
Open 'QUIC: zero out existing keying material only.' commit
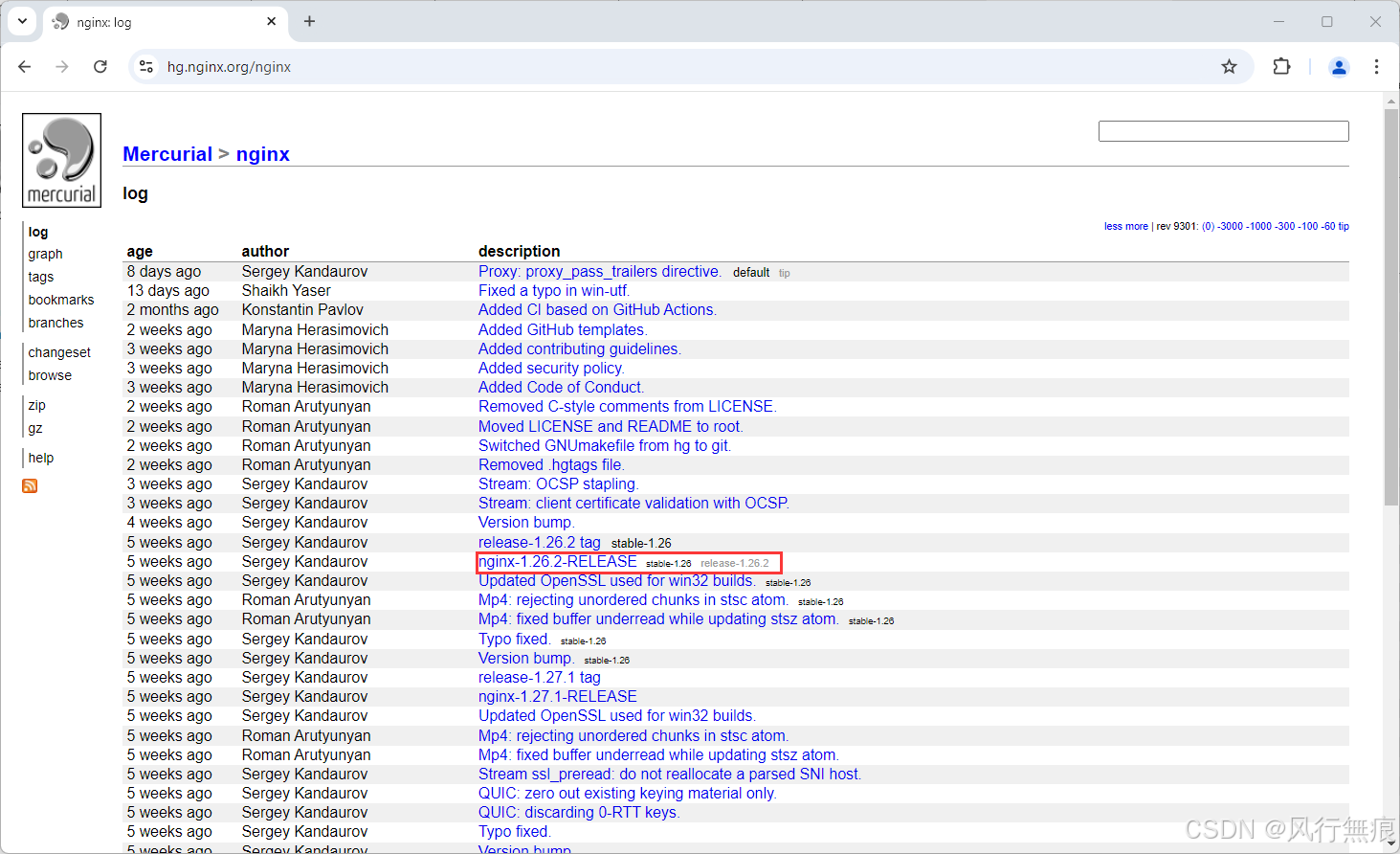point(628,794)
